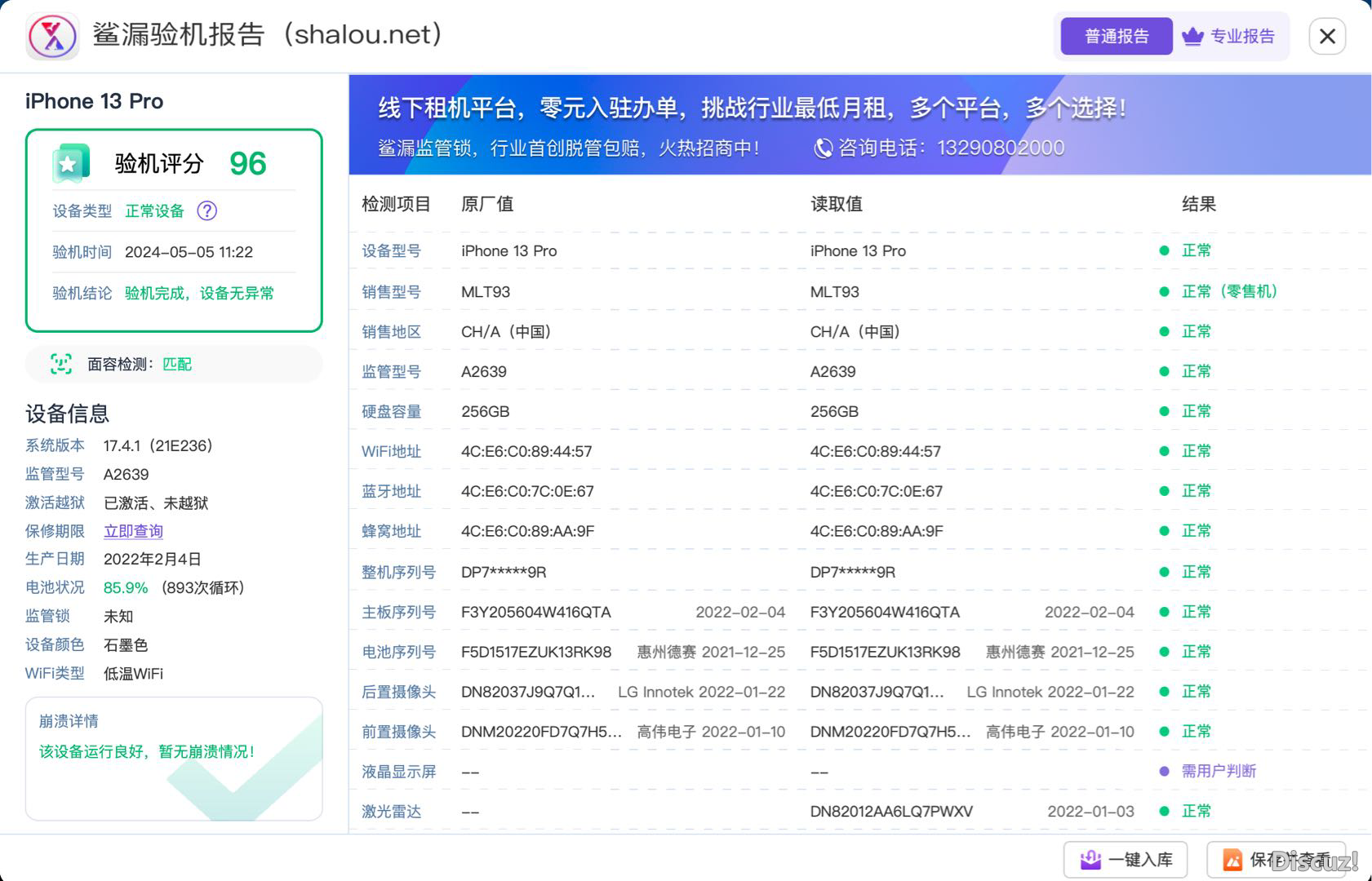Image resolution: width=1372 pixels, height=881 pixels.
Task: Click the 面容检测 匹配 result pill
Action: (174, 364)
